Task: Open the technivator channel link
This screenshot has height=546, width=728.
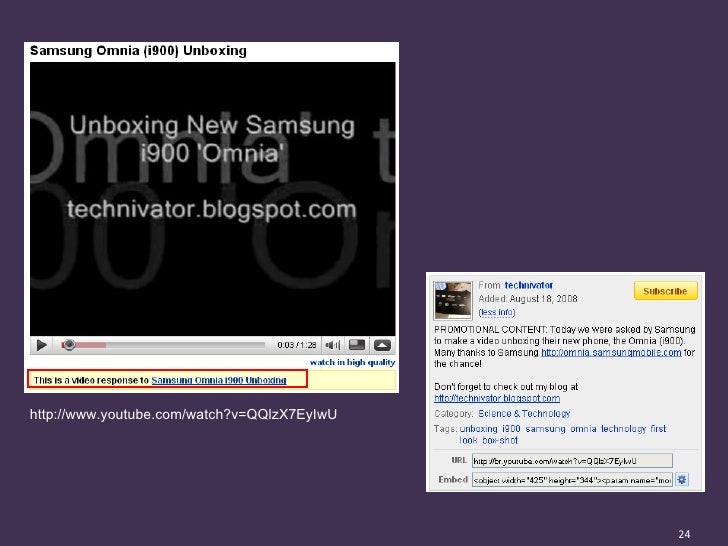Action: coord(528,285)
